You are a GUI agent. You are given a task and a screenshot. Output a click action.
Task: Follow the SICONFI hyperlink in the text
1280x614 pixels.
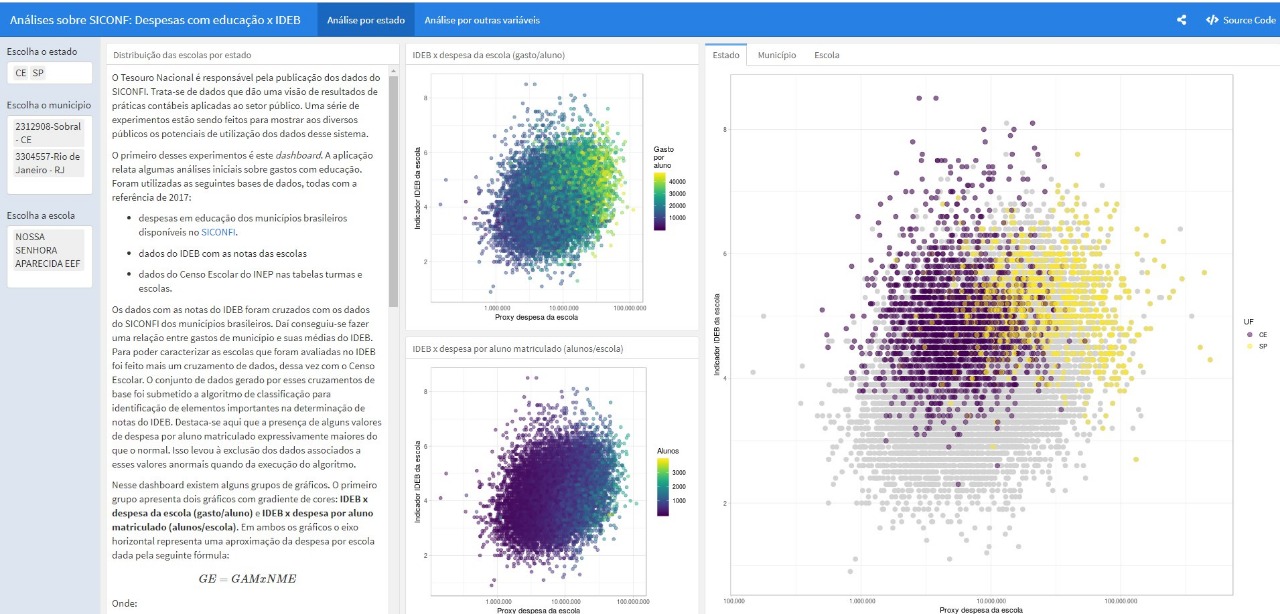218,231
